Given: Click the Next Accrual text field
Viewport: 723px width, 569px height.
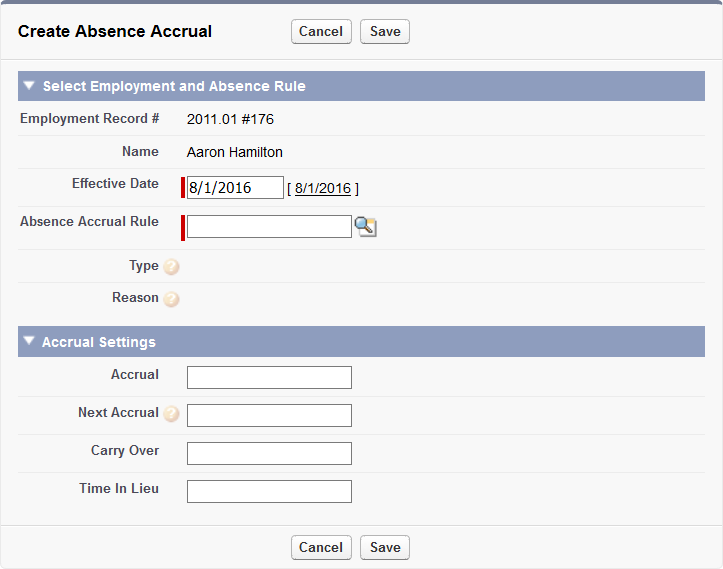Looking at the screenshot, I should point(269,415).
